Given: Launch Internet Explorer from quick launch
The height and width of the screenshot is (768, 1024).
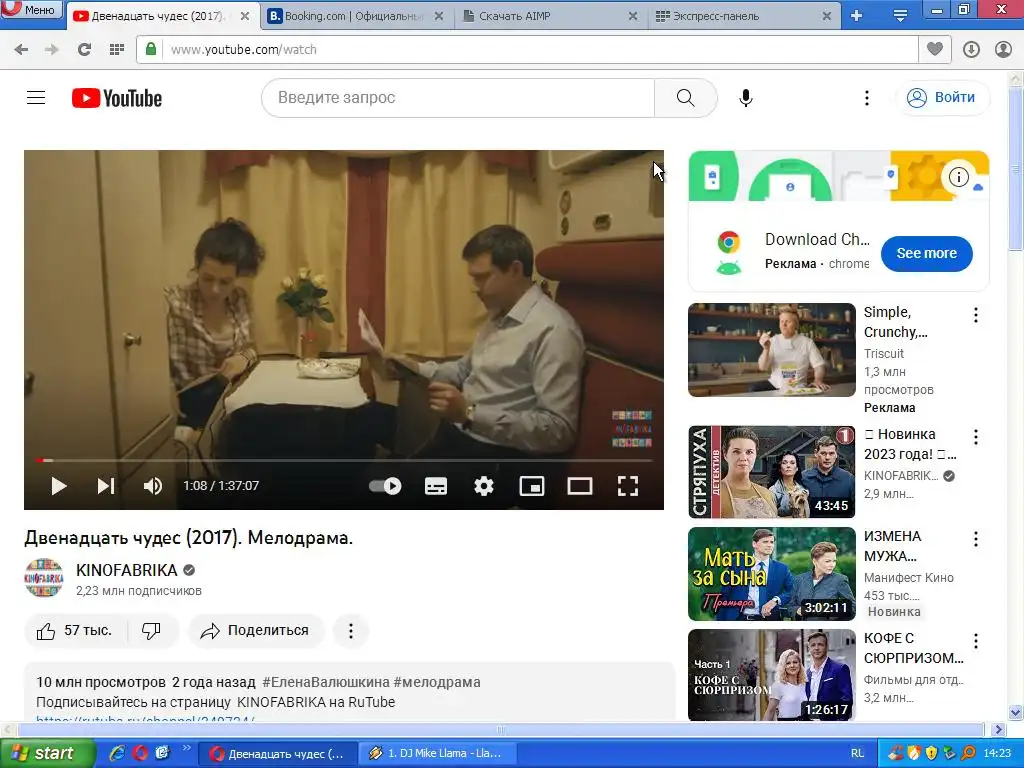Looking at the screenshot, I should tap(118, 753).
